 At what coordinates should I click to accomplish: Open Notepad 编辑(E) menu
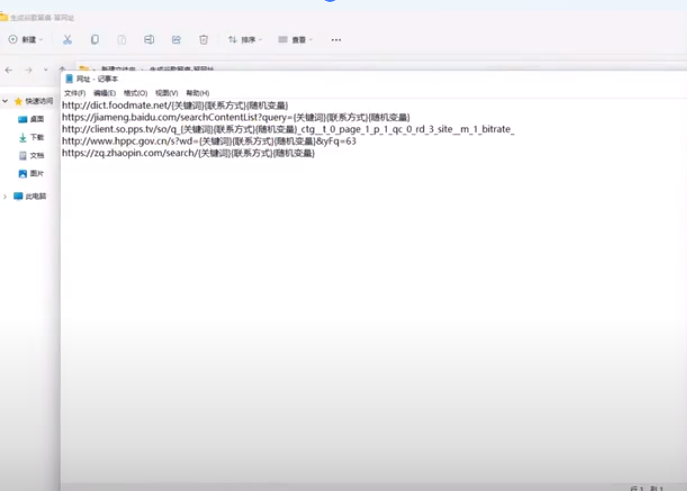(104, 93)
